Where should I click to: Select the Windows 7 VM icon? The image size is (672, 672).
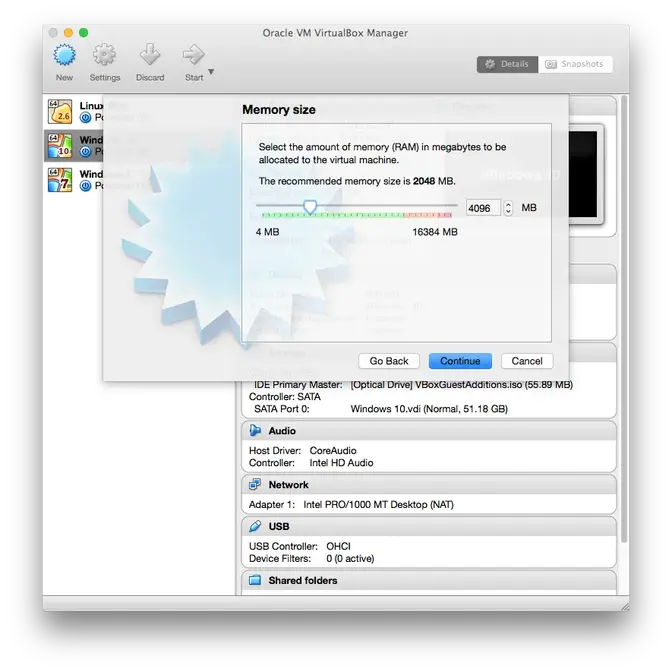coord(60,180)
